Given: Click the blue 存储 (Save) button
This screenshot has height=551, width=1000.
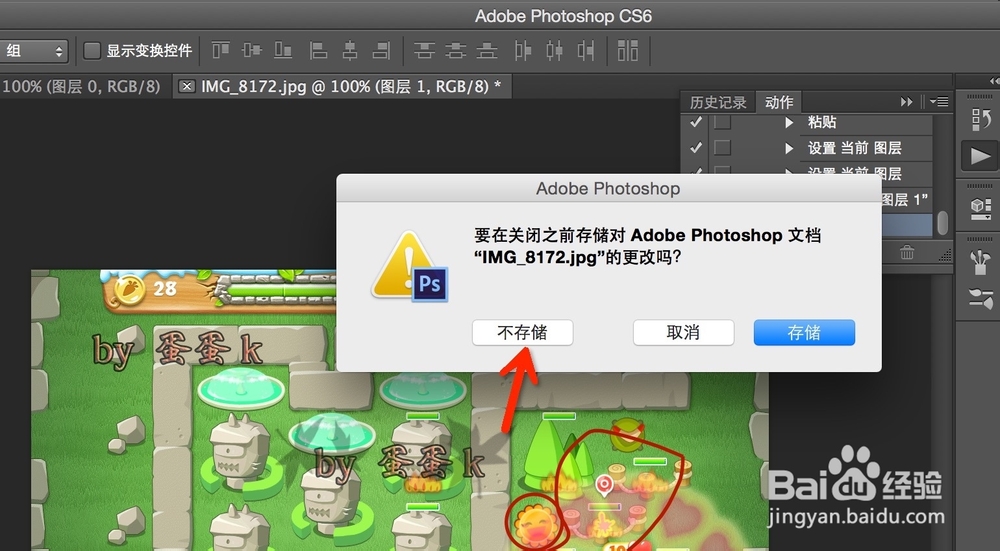Looking at the screenshot, I should tap(804, 332).
